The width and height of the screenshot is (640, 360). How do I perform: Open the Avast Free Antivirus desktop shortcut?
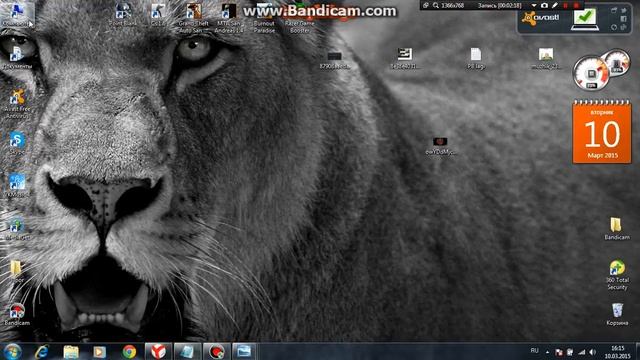coord(17,104)
